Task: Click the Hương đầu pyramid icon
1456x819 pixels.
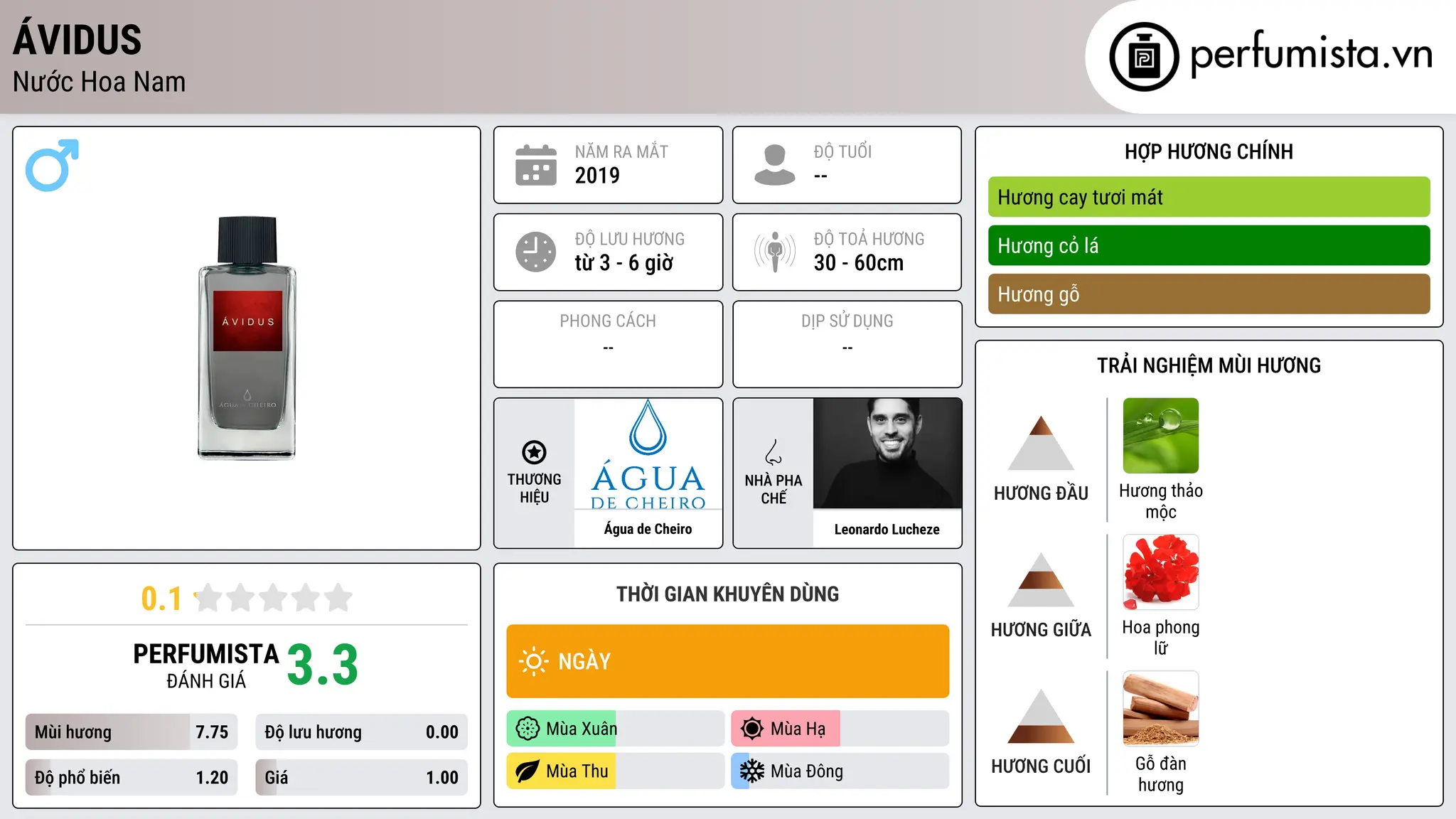Action: pos(1041,443)
